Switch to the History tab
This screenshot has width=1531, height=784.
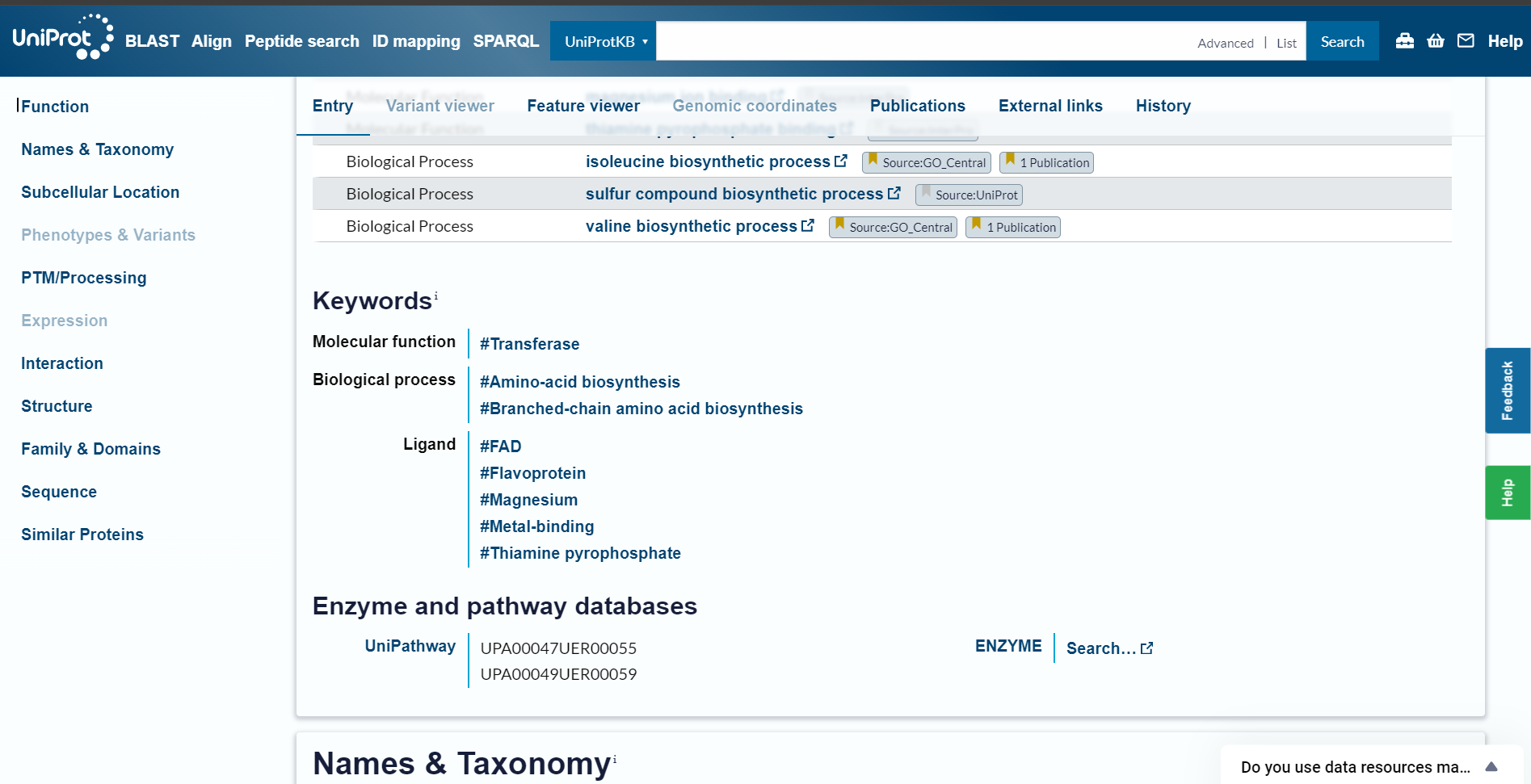[1163, 106]
